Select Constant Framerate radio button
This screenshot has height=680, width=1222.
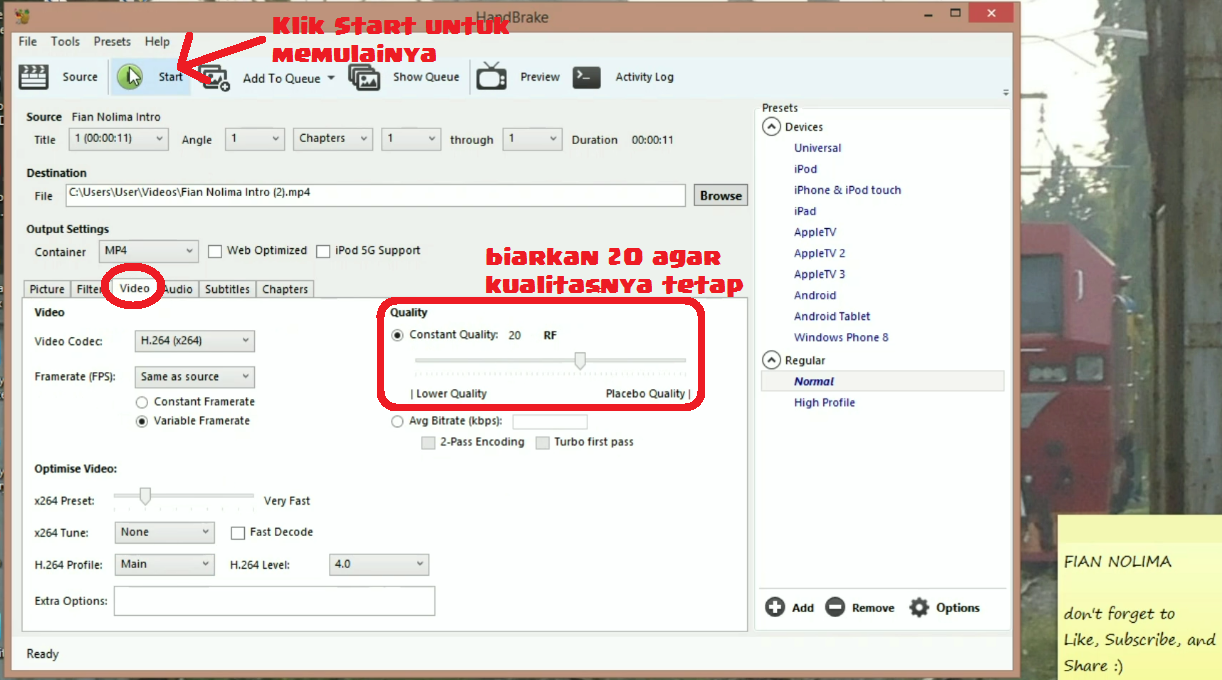point(142,402)
